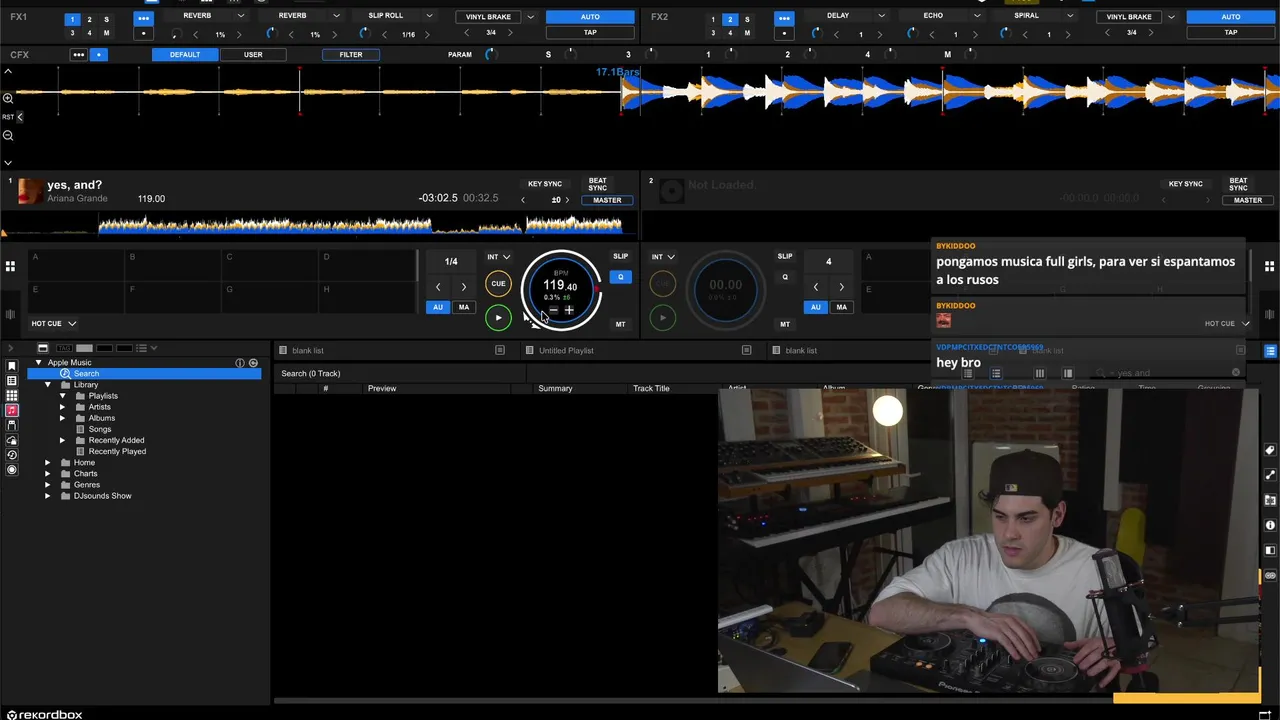Click the sign-out arrow icon beside Apple Music
The height and width of the screenshot is (720, 1280).
(253, 362)
